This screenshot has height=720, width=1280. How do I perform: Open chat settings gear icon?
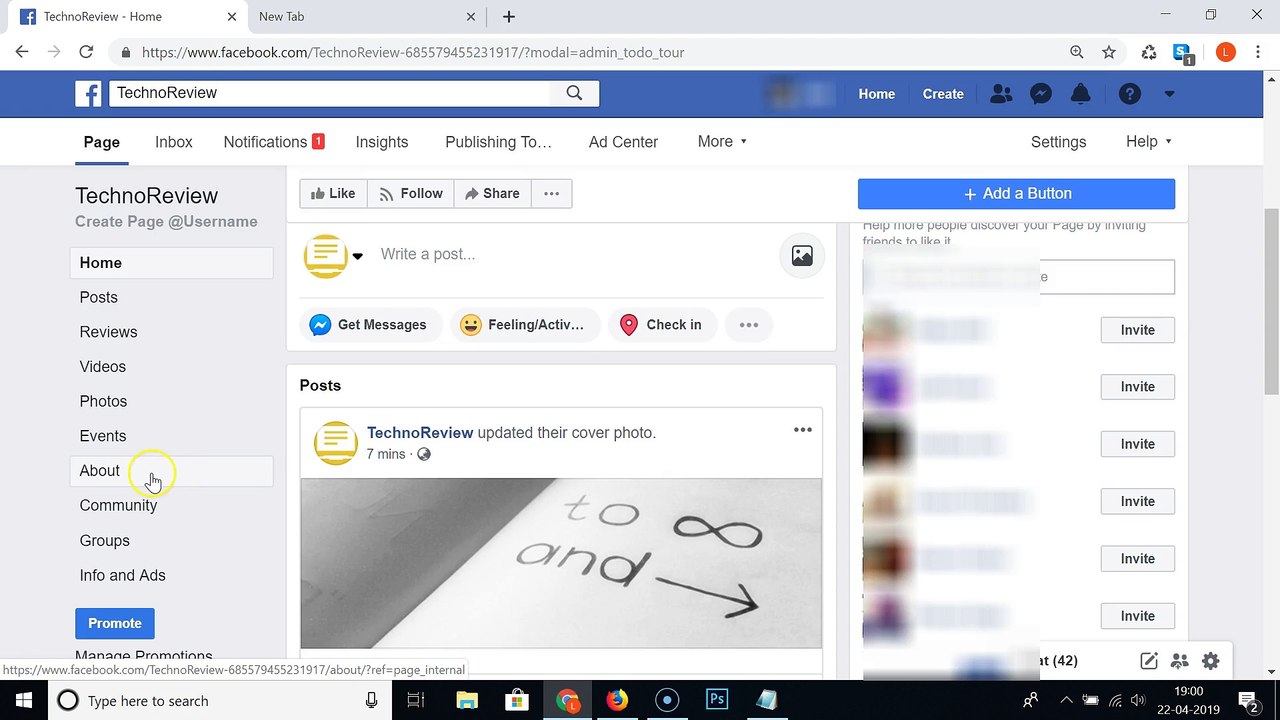pos(1211,661)
